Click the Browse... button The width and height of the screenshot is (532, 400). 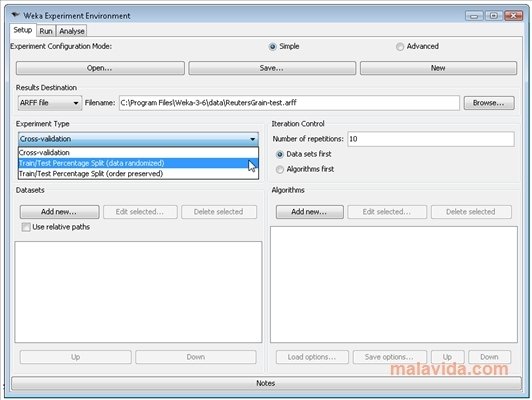click(489, 103)
